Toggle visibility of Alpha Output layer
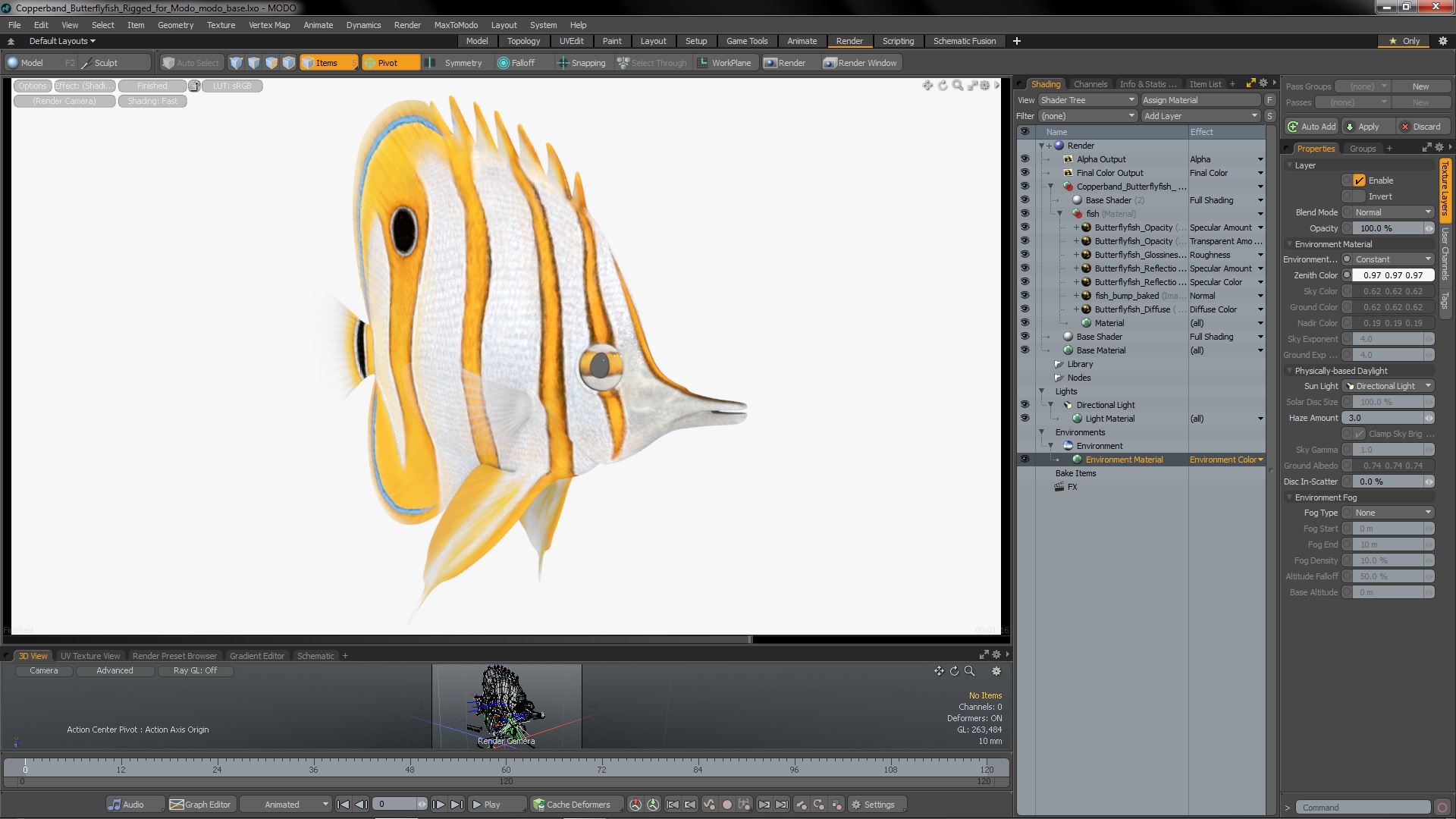 (x=1025, y=159)
